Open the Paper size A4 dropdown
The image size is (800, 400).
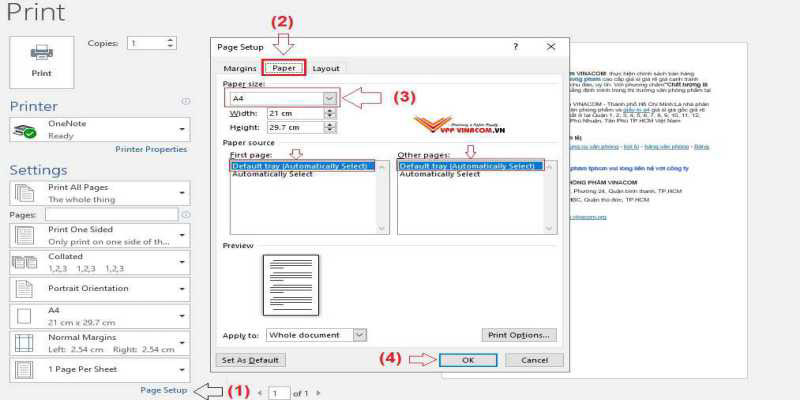(x=329, y=99)
